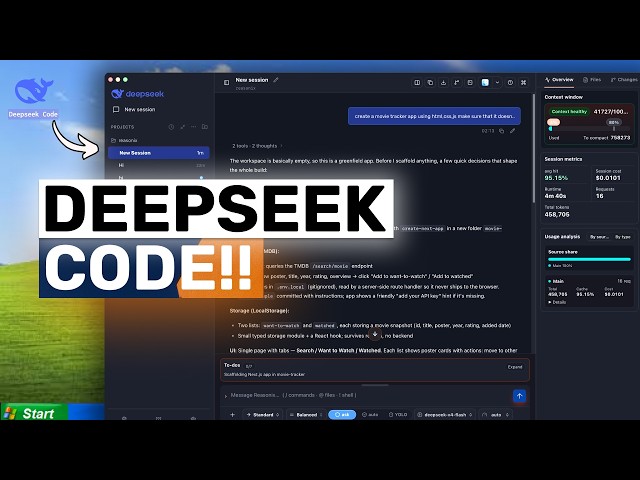The width and height of the screenshot is (640, 480).
Task: Click the 80% compact threshold marker
Action: pyautogui.click(x=613, y=122)
